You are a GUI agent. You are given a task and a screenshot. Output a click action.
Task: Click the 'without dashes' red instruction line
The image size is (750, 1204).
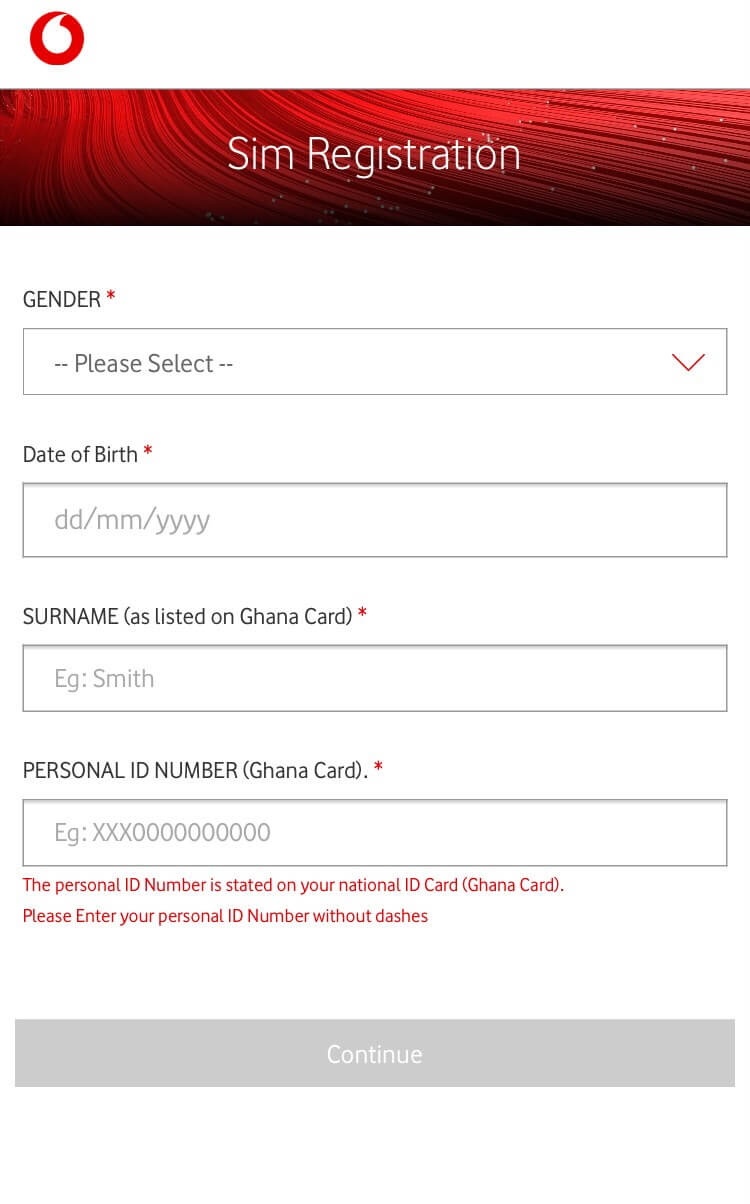click(225, 915)
